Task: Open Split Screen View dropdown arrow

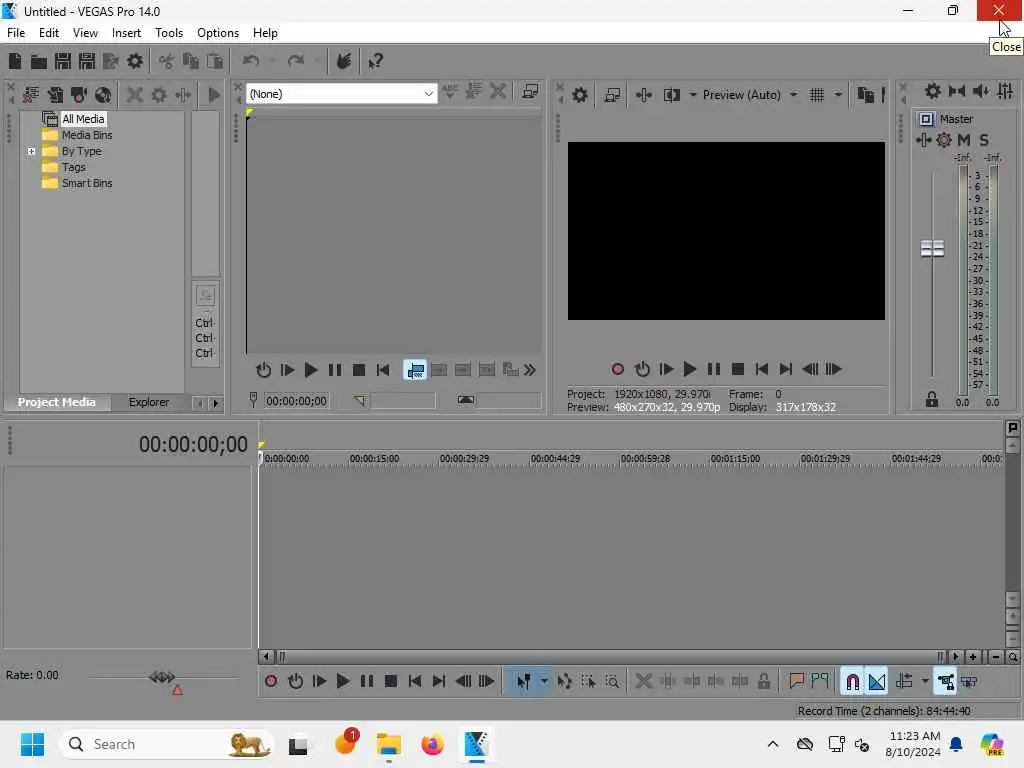Action: (693, 95)
